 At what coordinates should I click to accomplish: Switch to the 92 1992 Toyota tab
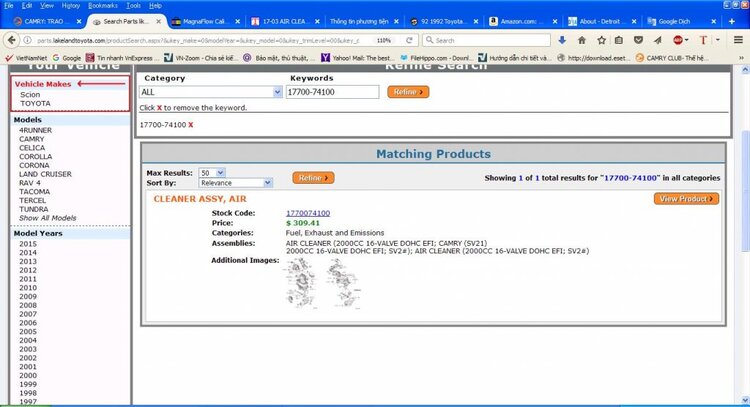point(443,22)
